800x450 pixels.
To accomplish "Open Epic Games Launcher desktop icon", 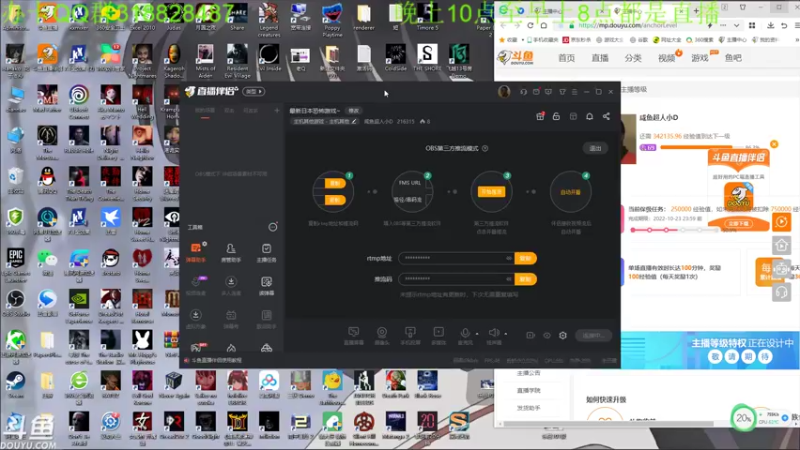I will tap(15, 264).
